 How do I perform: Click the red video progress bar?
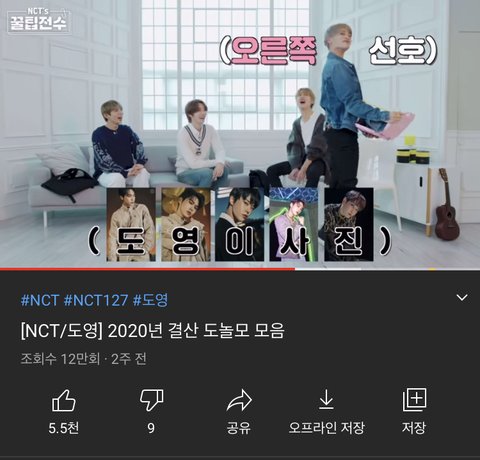(147, 269)
